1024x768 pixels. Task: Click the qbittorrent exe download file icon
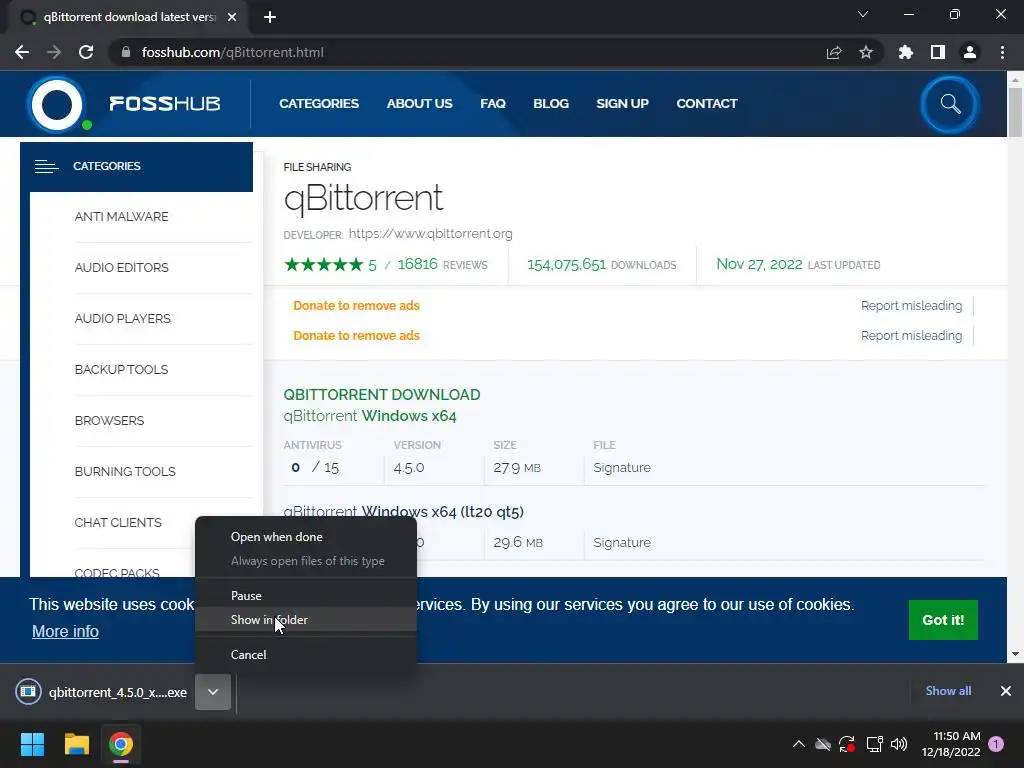coord(28,692)
